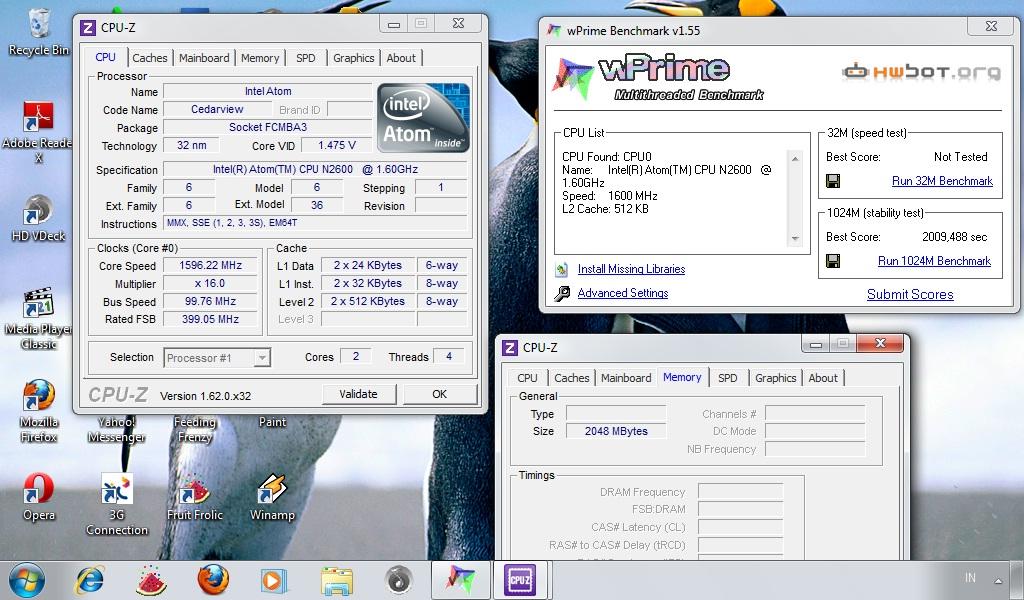Click the 2048 MBytes size field
Viewport: 1024px width, 600px height.
coord(616,431)
